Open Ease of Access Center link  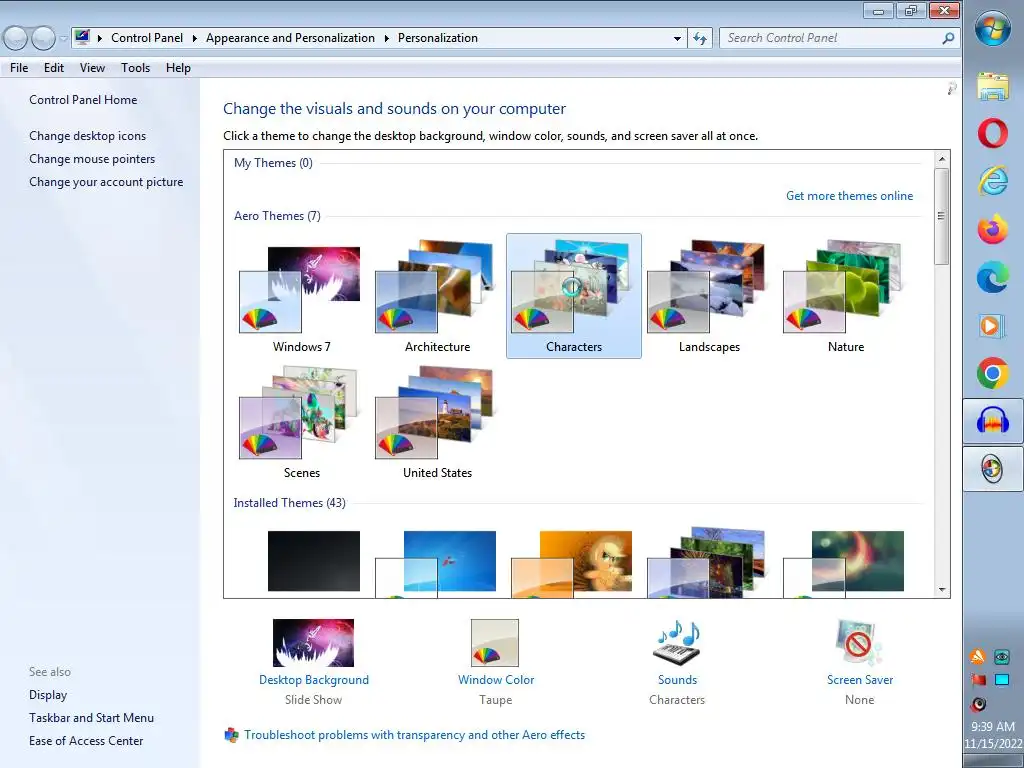click(86, 741)
